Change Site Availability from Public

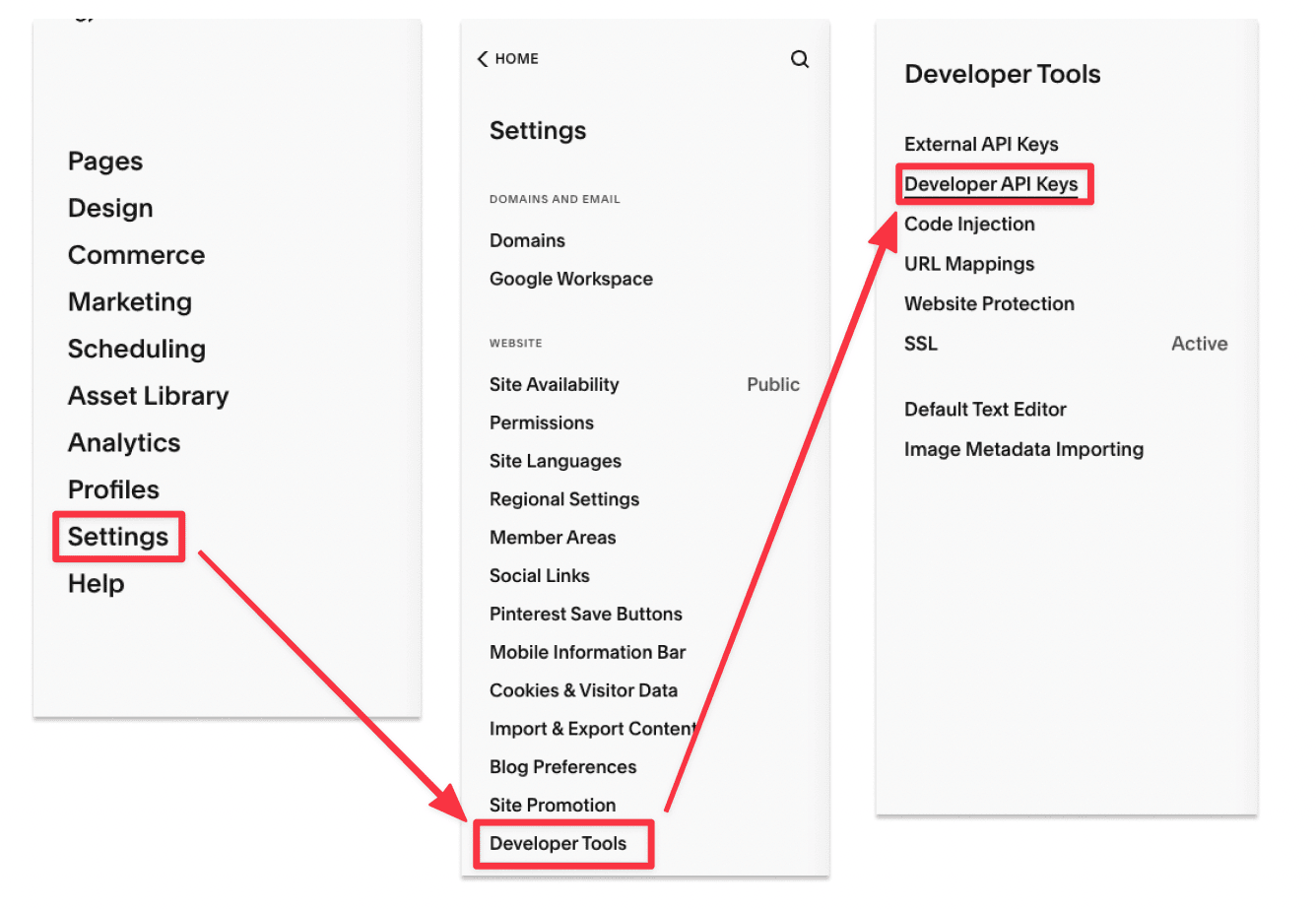click(x=554, y=384)
